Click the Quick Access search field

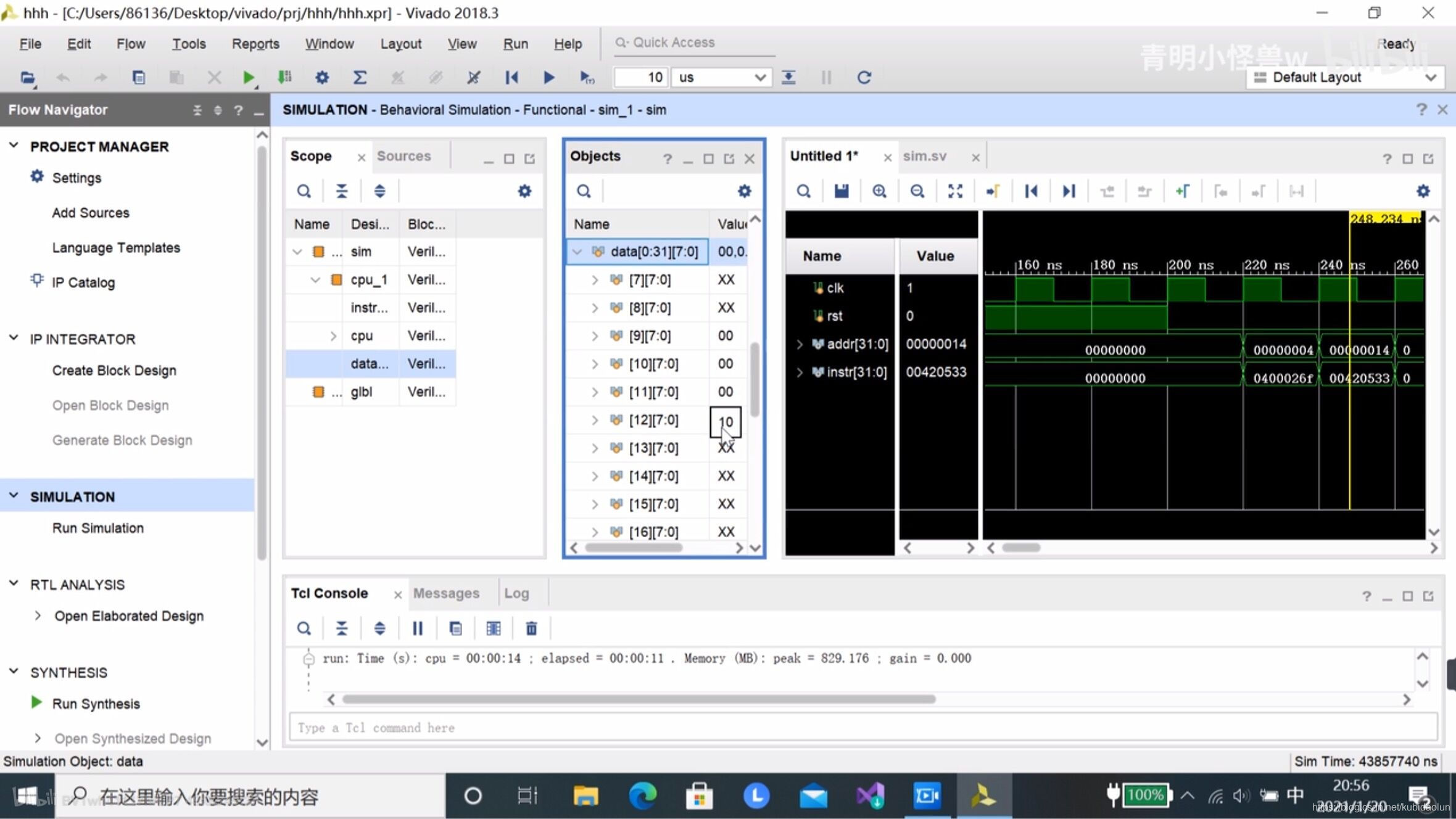[x=694, y=43]
